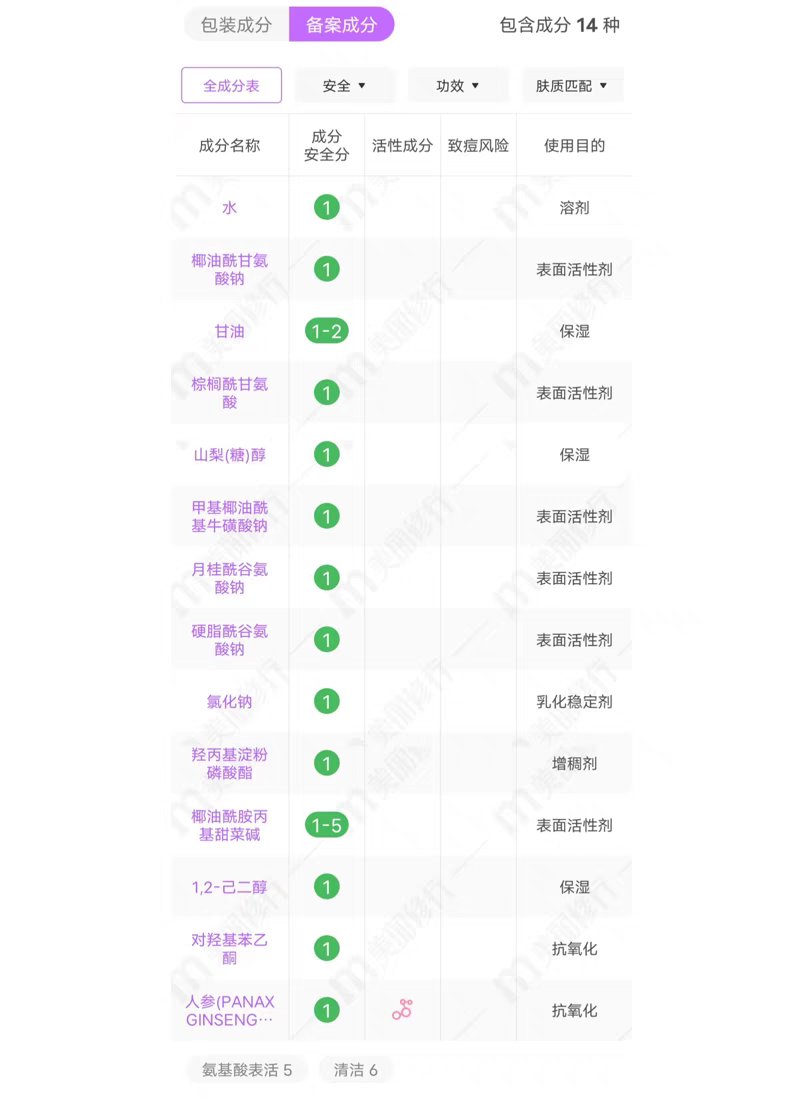790x1100 pixels.
Task: Click the safety score badge for 氯化钠
Action: click(x=326, y=701)
